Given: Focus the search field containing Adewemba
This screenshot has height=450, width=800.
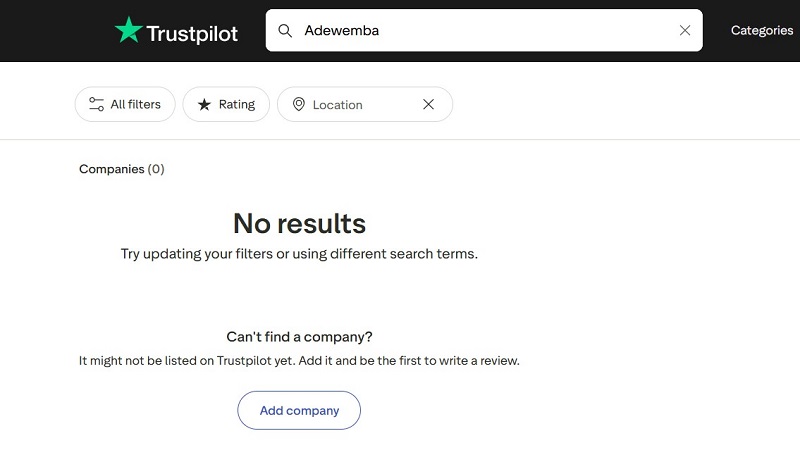Looking at the screenshot, I should click(480, 30).
